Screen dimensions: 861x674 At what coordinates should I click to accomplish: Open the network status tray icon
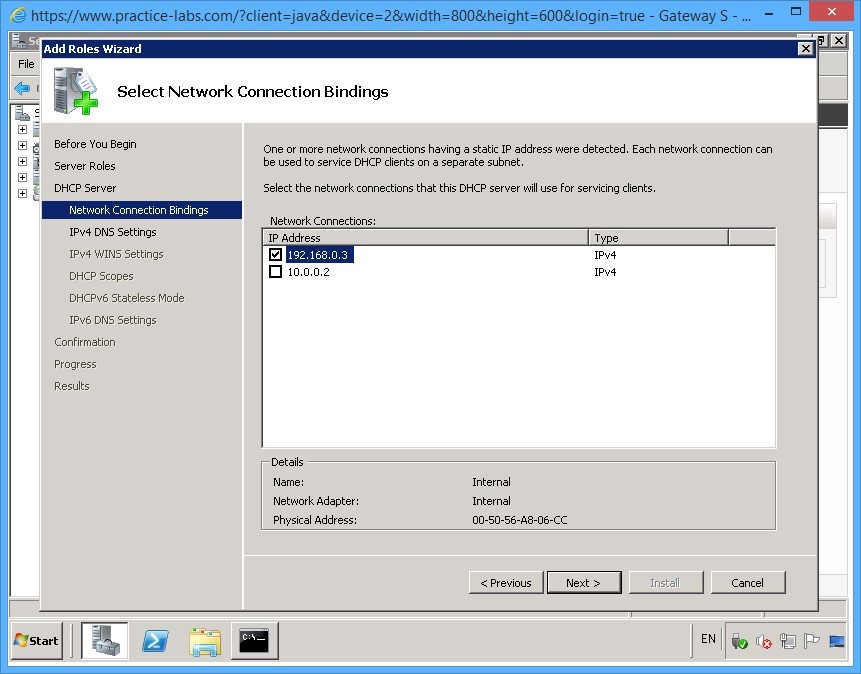tap(786, 640)
